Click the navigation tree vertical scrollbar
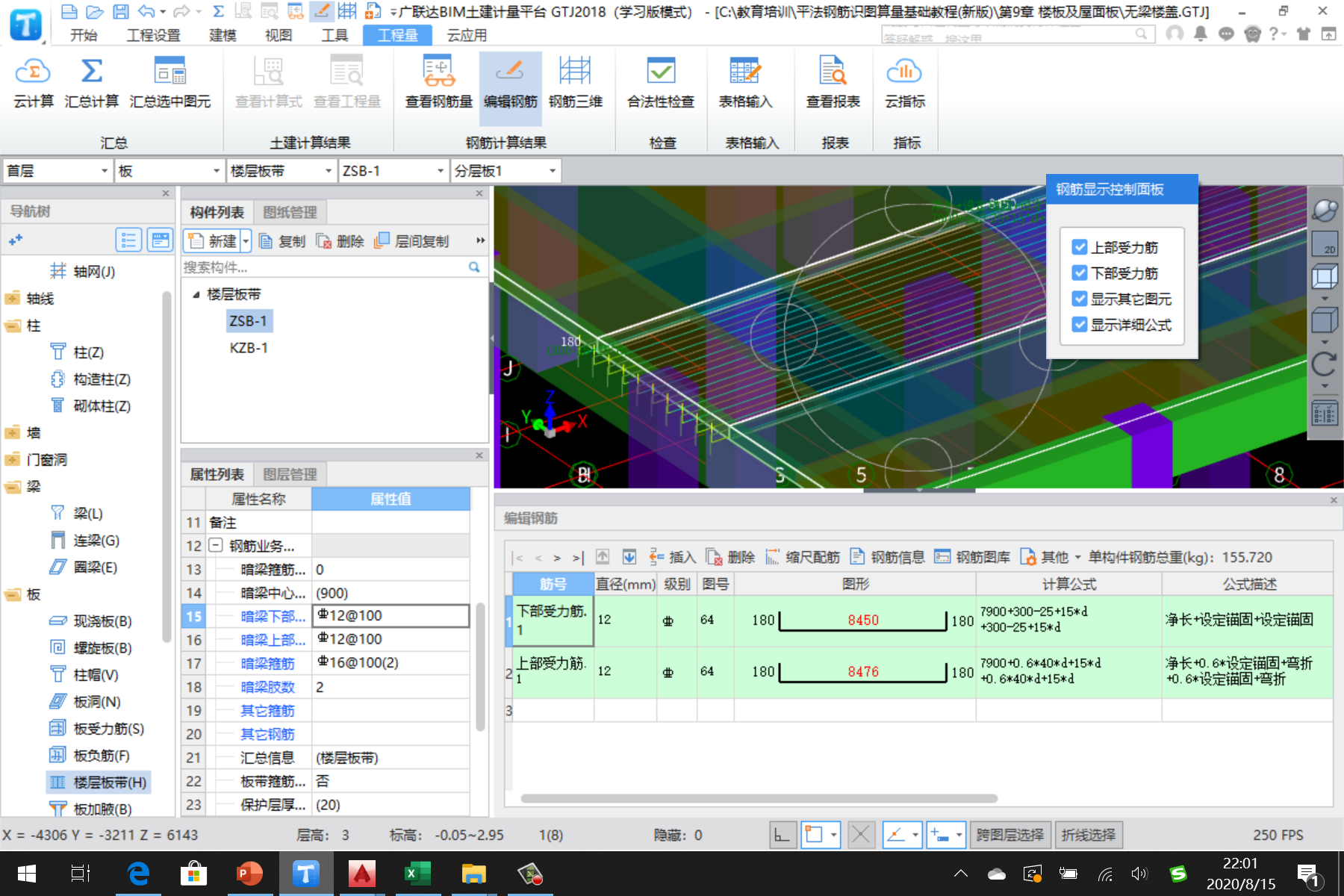 [x=167, y=467]
